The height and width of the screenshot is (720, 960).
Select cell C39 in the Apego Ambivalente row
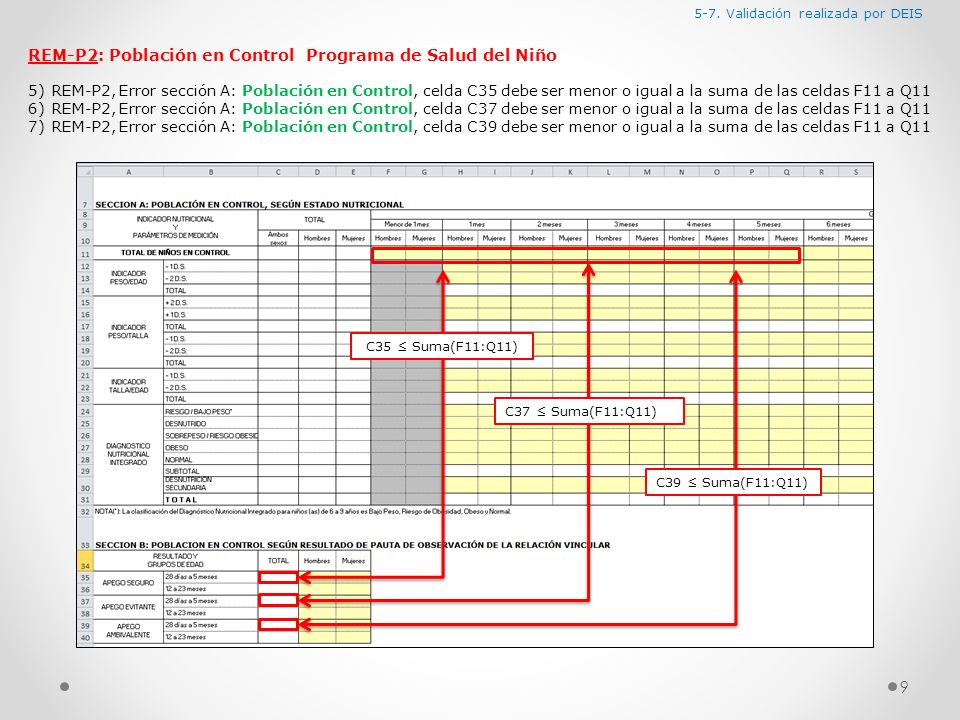278,624
